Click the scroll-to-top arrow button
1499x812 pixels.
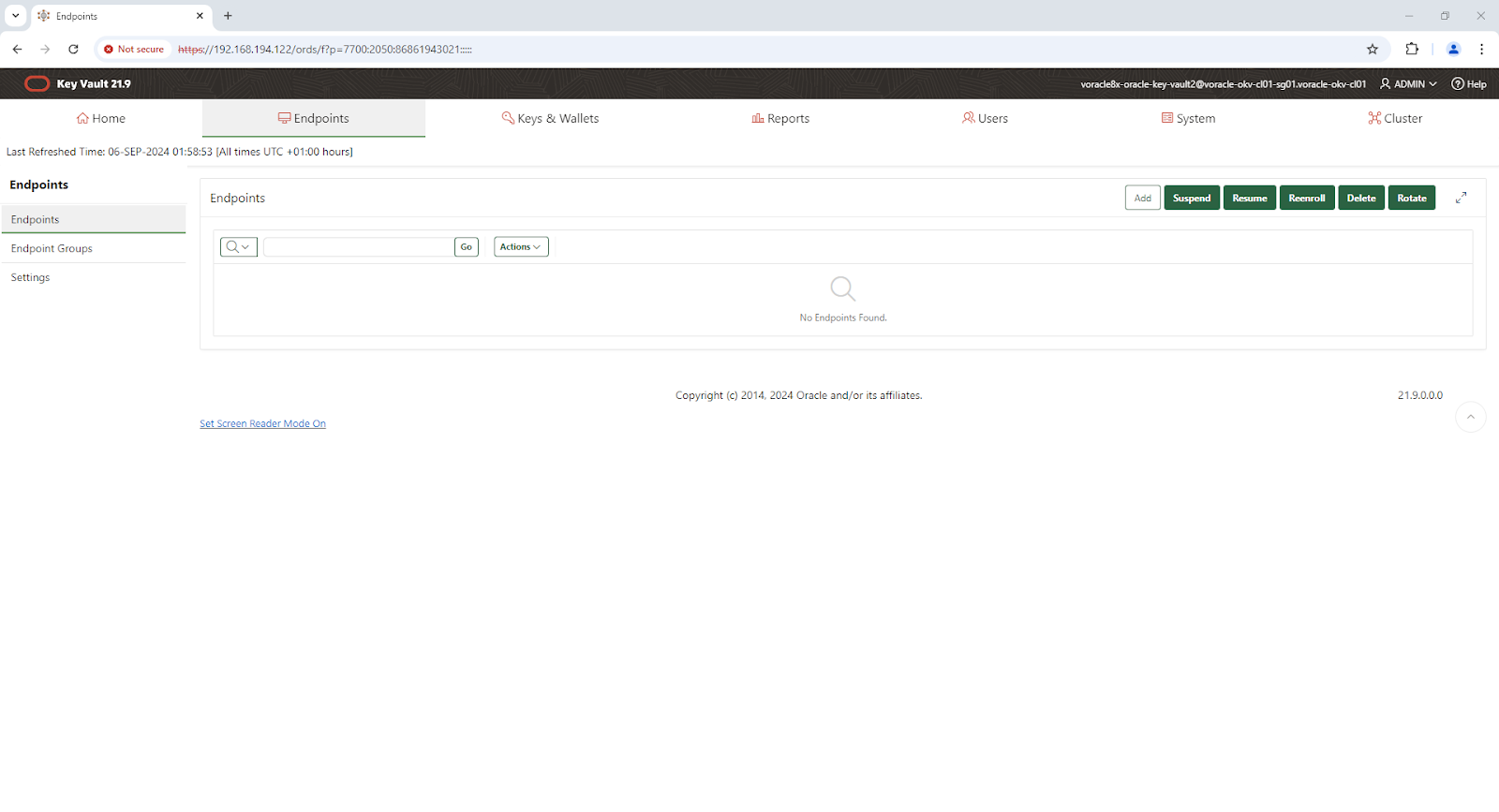click(x=1471, y=417)
